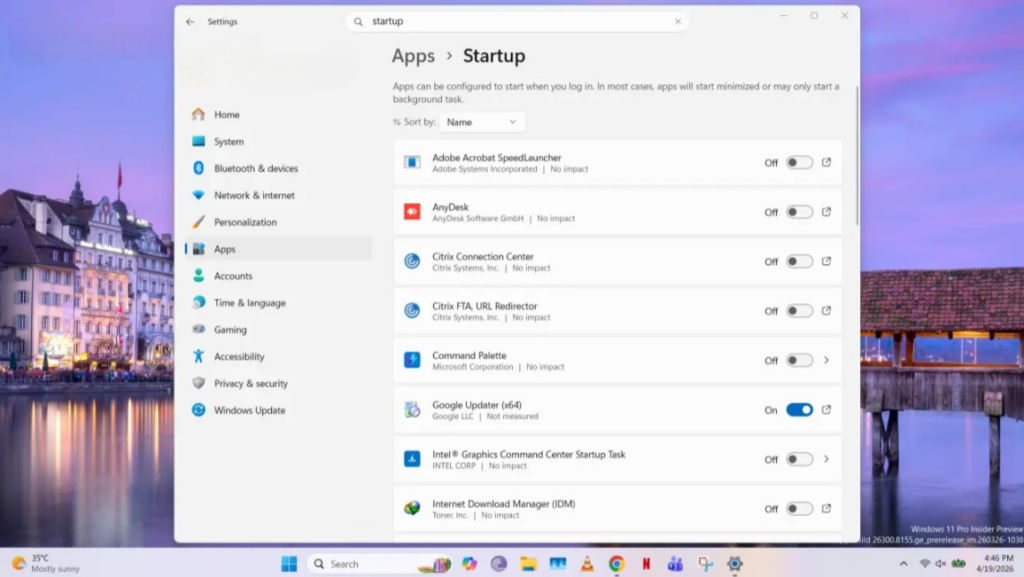The image size is (1024, 577).
Task: Click the Intel Graphics Command Center icon
Action: click(412, 460)
